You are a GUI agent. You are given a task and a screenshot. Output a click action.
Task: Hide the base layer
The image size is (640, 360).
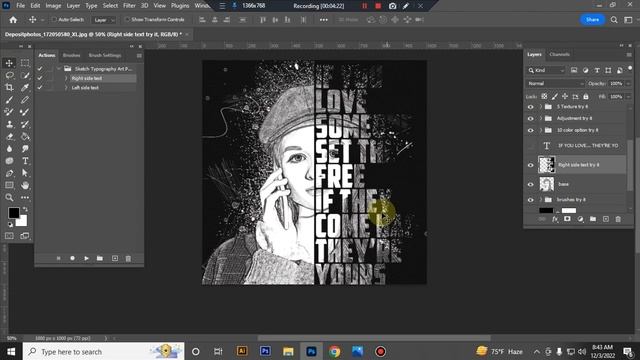tap(531, 184)
